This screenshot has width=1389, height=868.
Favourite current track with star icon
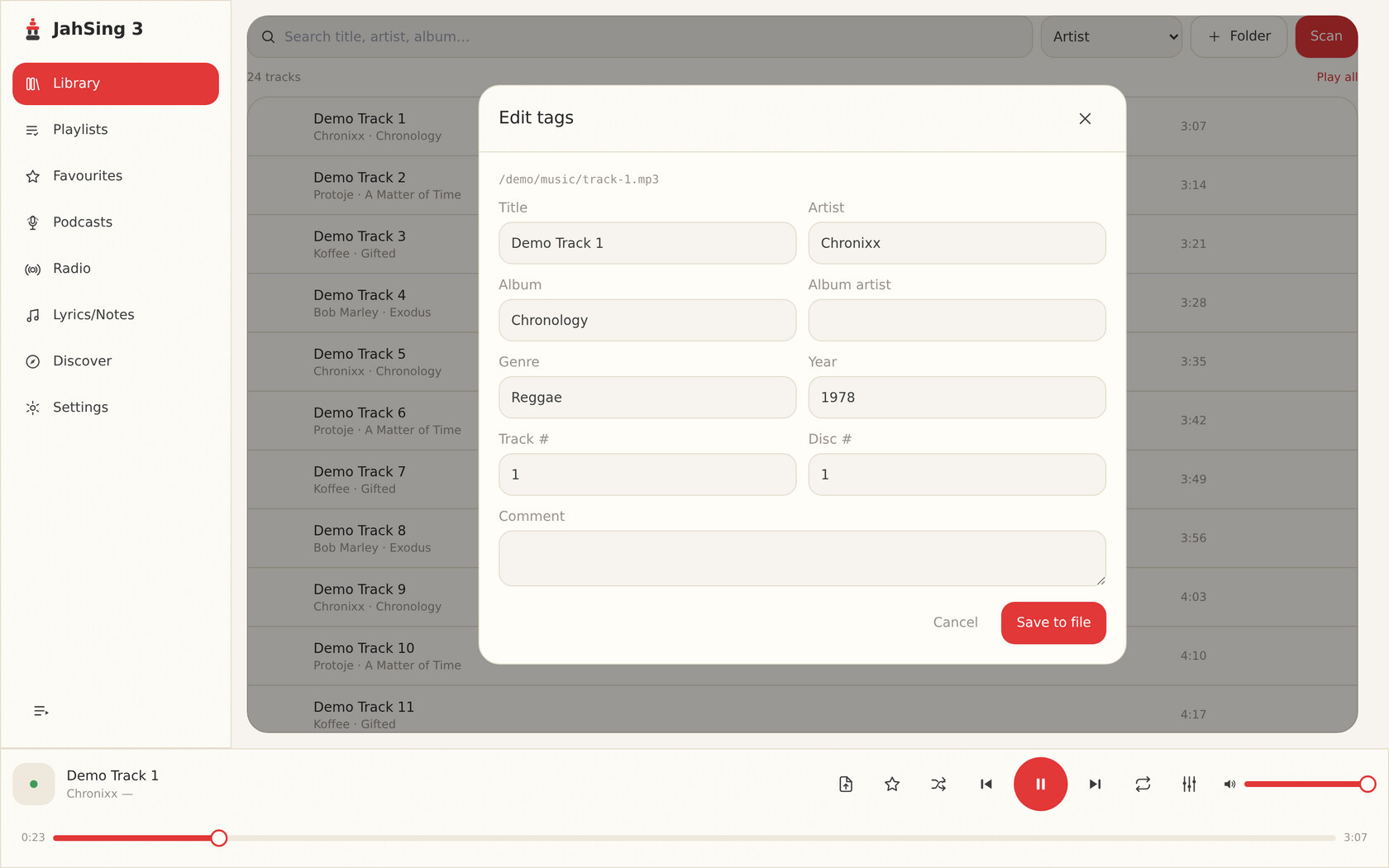892,784
